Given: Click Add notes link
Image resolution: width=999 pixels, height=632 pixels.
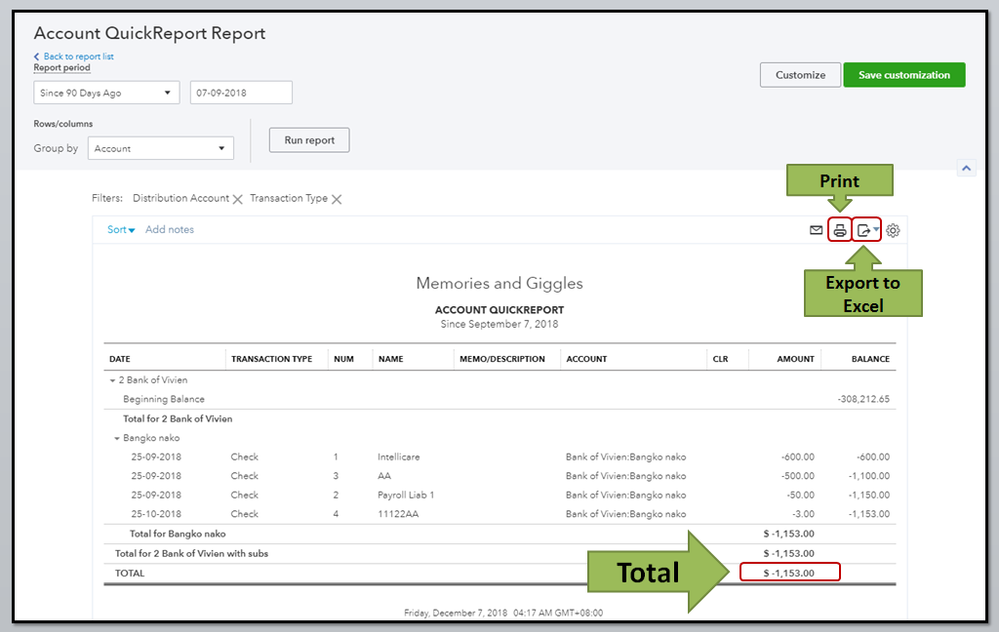Looking at the screenshot, I should pyautogui.click(x=170, y=230).
